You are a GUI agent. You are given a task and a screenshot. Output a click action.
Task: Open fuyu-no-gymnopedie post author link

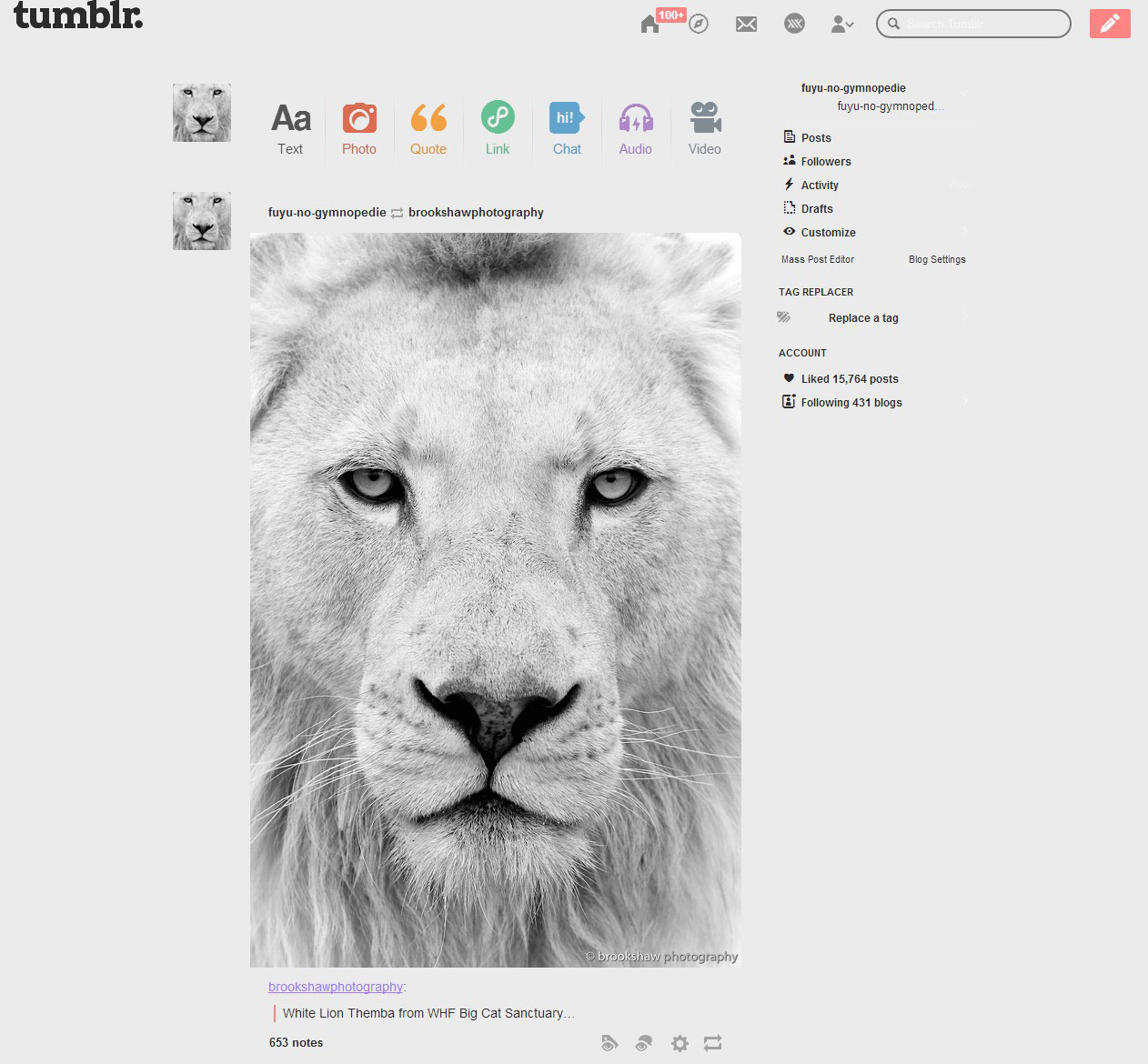(327, 212)
